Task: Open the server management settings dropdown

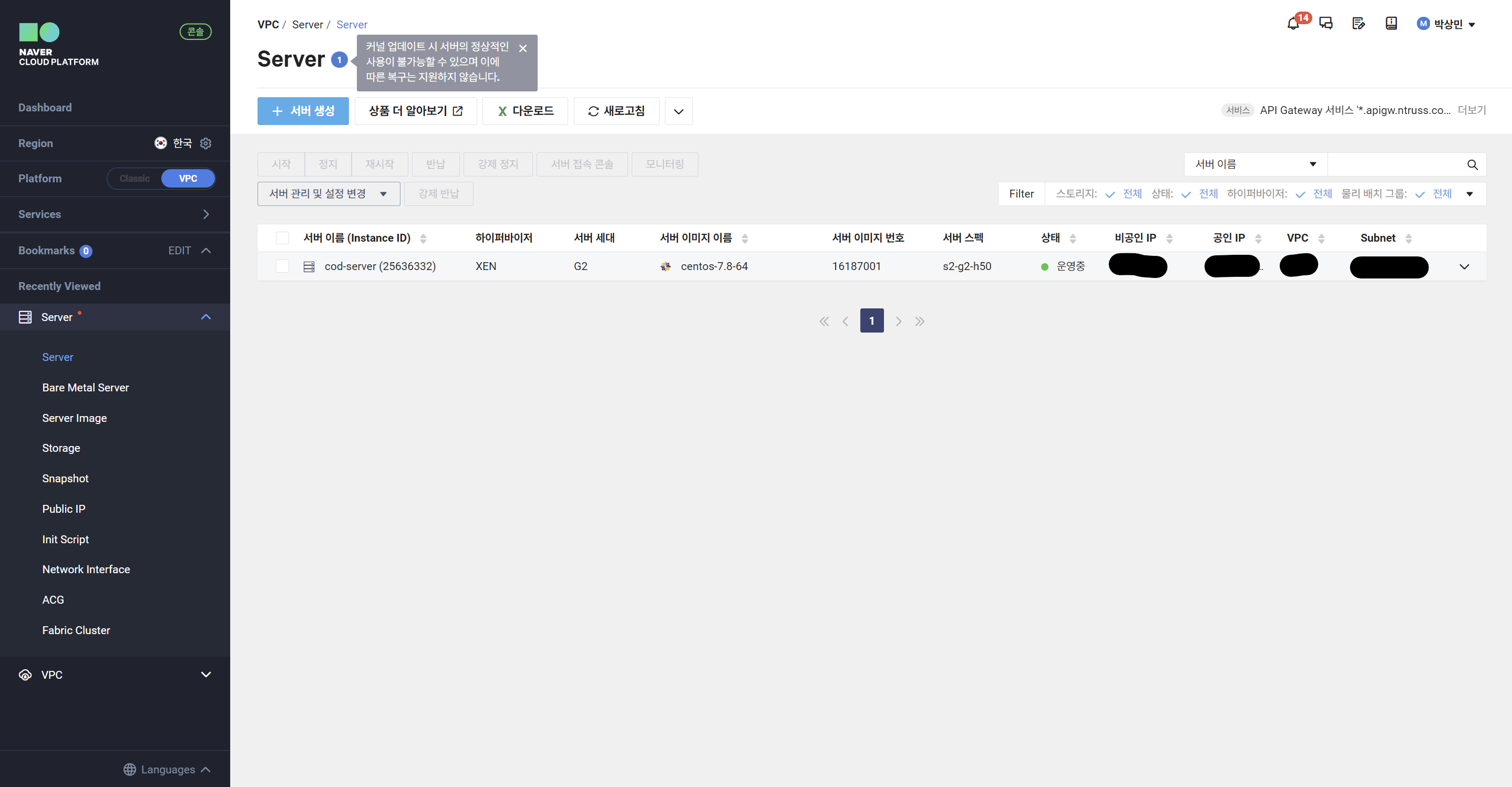Action: pyautogui.click(x=328, y=194)
